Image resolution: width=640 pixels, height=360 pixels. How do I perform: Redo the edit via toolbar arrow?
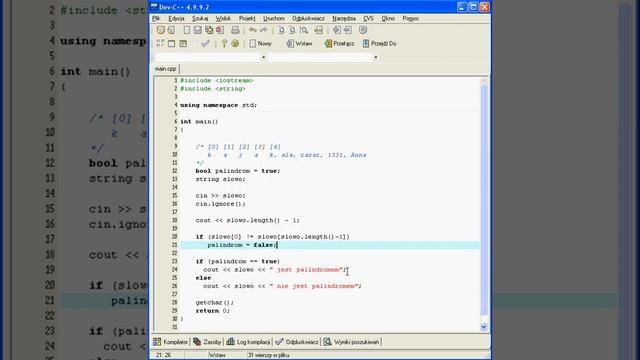coord(263,30)
